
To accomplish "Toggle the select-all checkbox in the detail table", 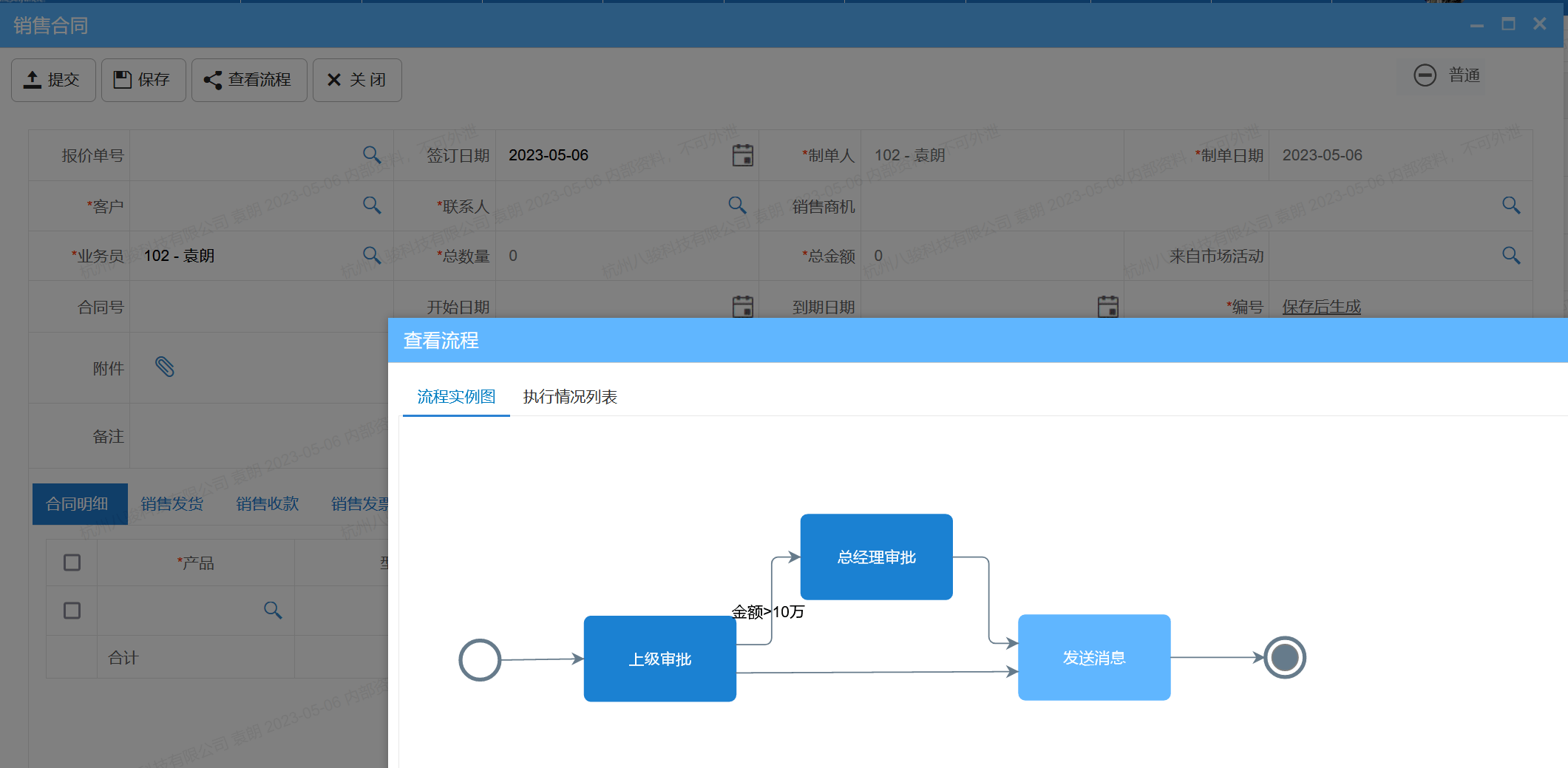I will click(x=71, y=563).
